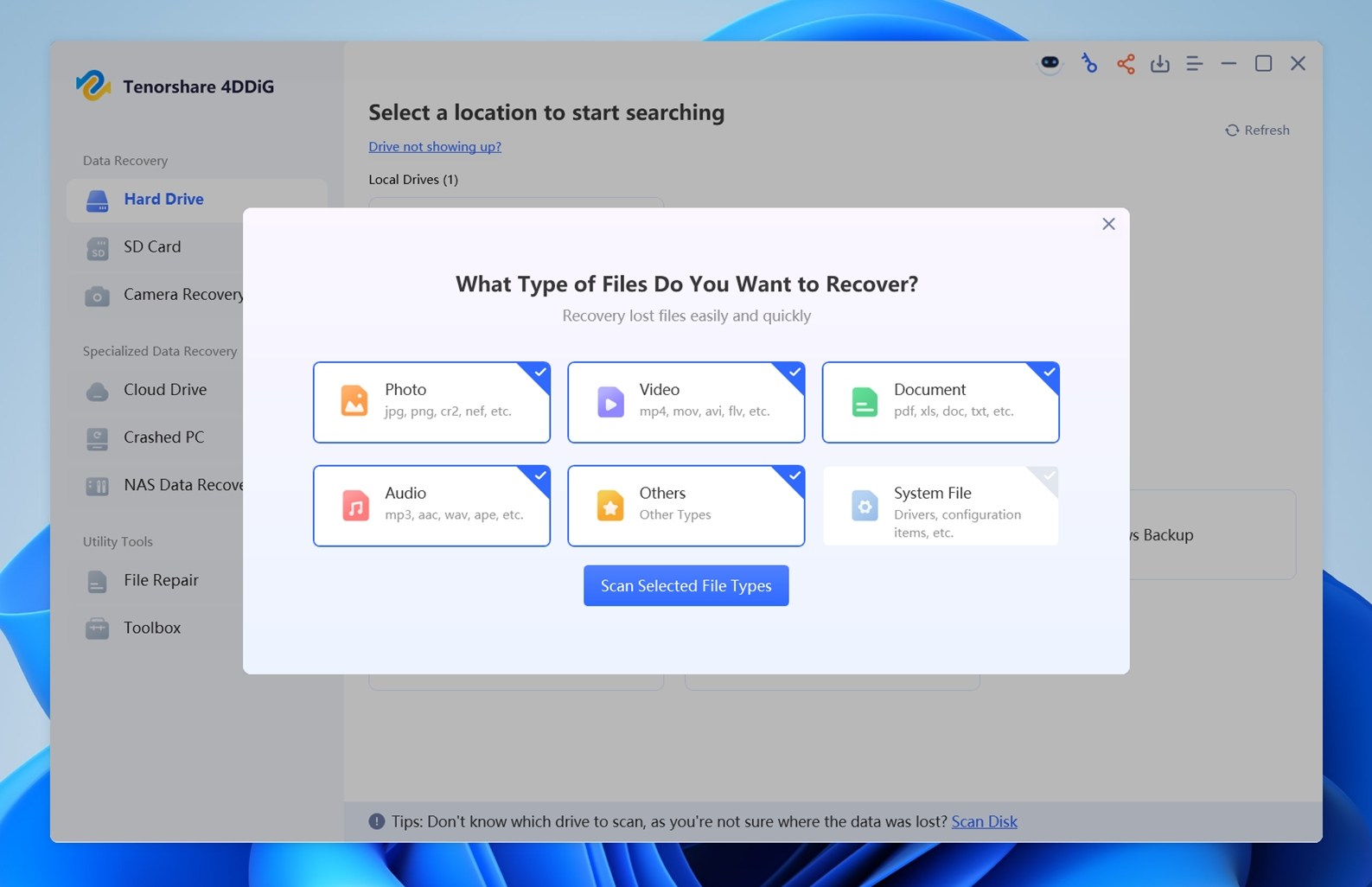Click the red Audio music-note icon
The width and height of the screenshot is (1372, 887).
[355, 506]
